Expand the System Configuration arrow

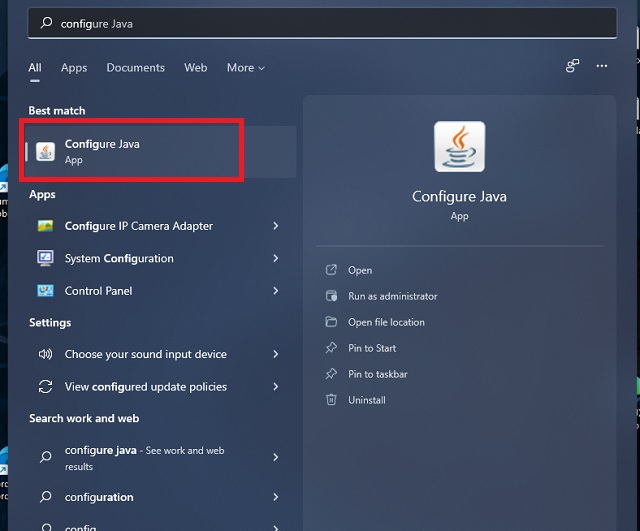[x=275, y=258]
